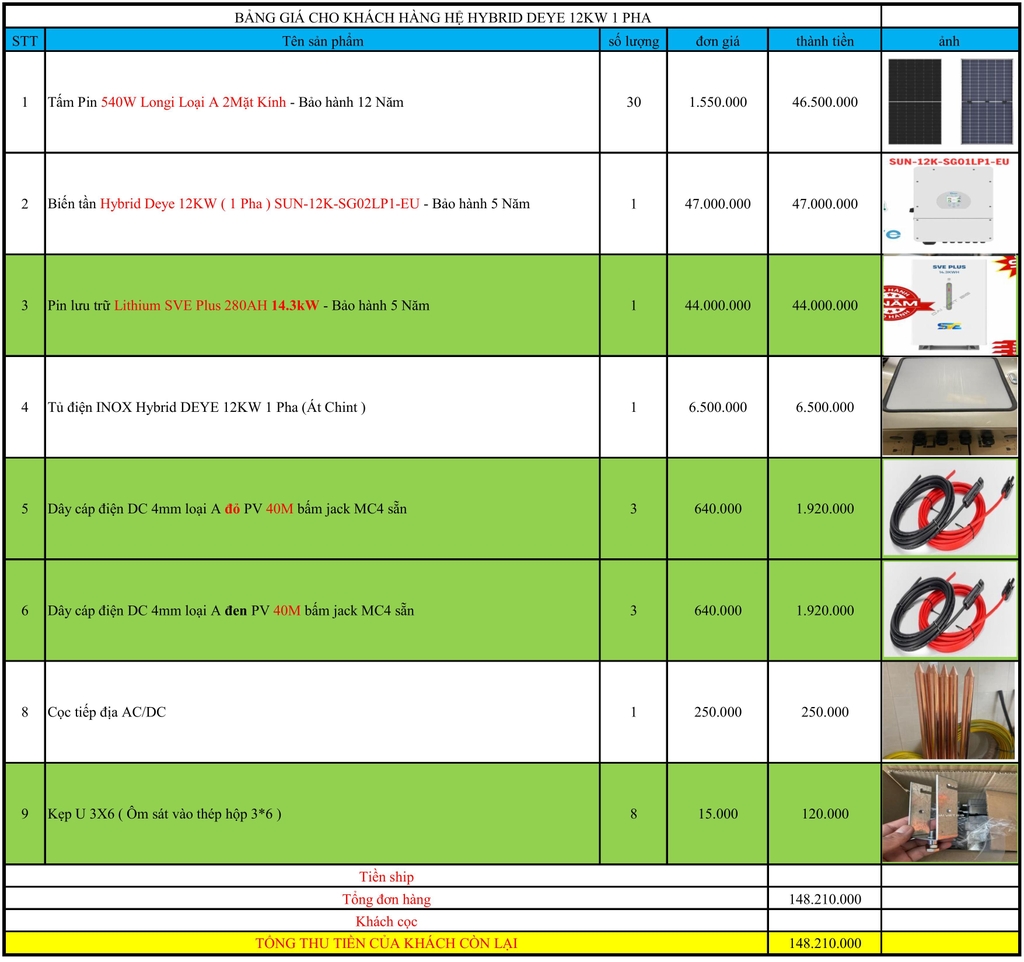Open the U clamp 'Kẹp U 3X6' image

(949, 814)
